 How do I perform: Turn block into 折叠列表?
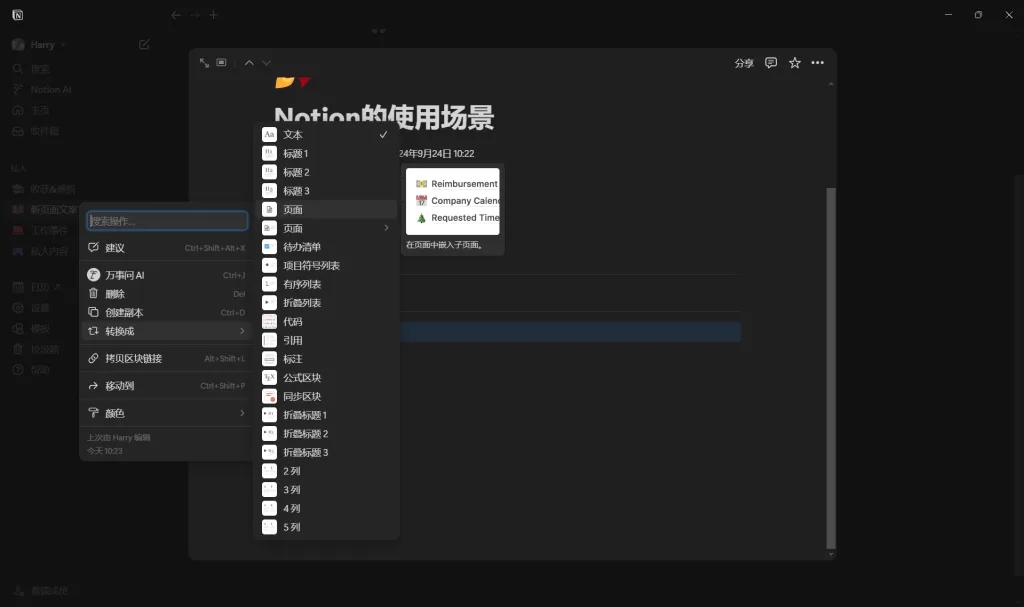[325, 303]
